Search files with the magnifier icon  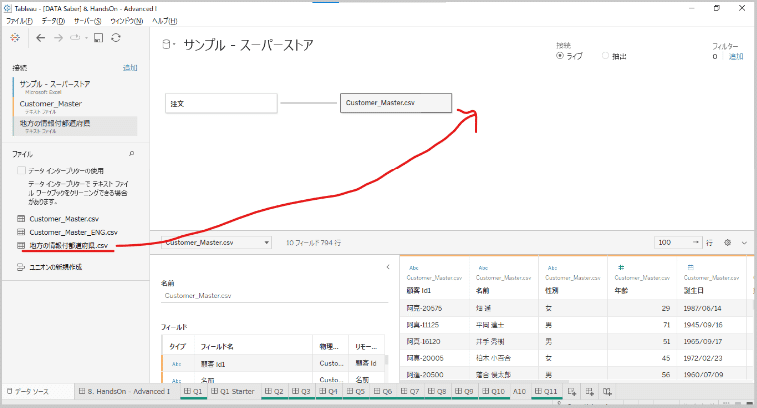point(131,154)
